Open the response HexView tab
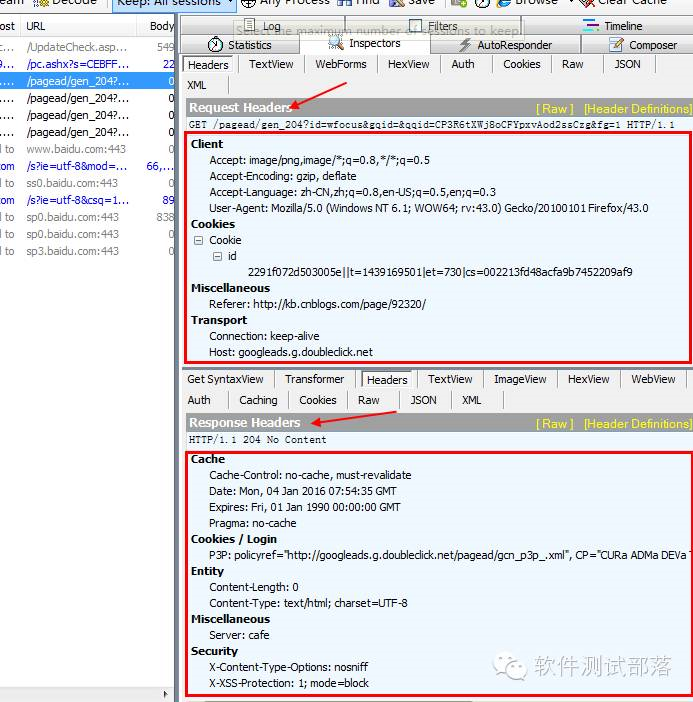 [588, 379]
